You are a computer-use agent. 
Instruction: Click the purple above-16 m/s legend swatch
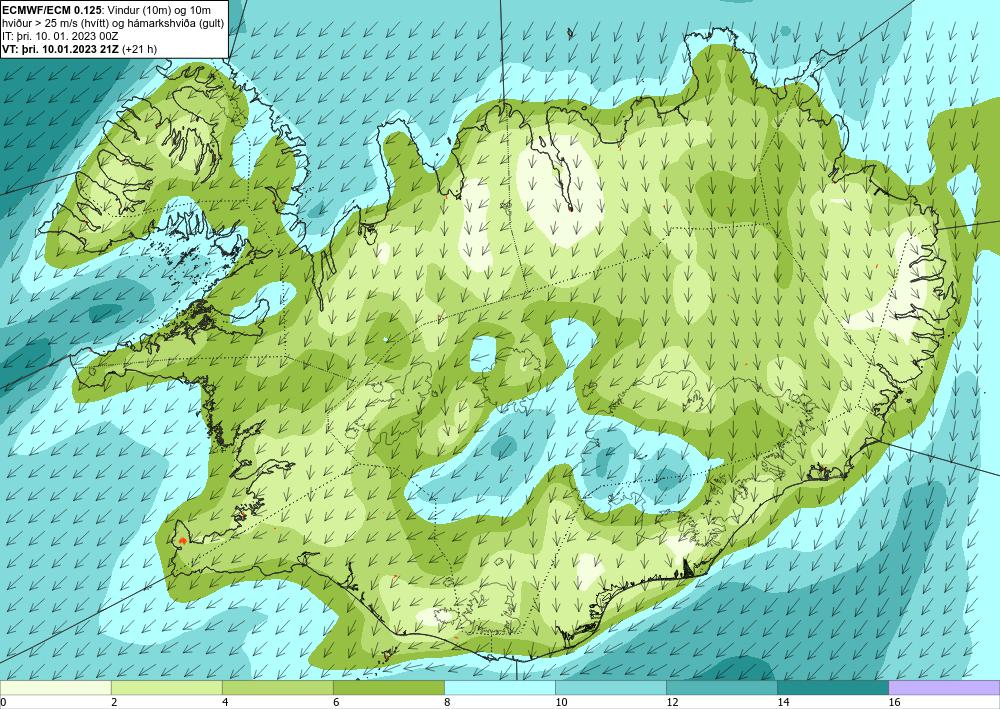(945, 688)
